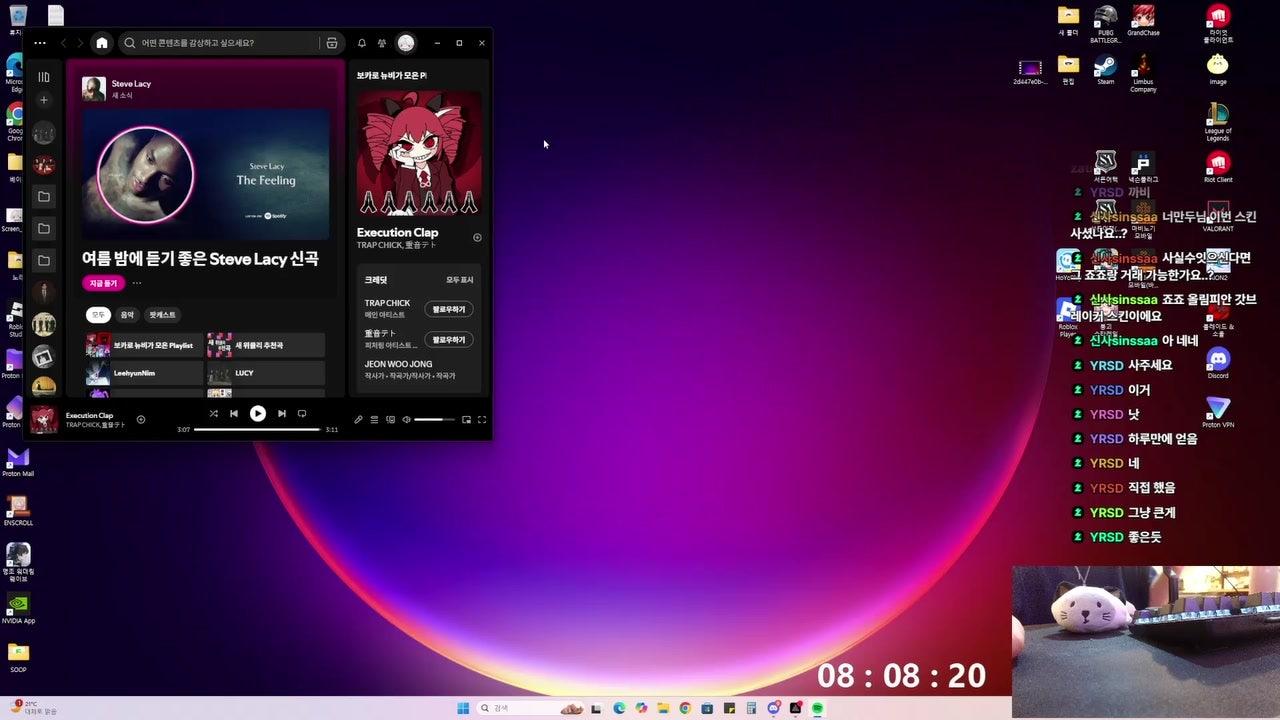
Task: Open Friend Activity icon
Action: pyautogui.click(x=382, y=43)
